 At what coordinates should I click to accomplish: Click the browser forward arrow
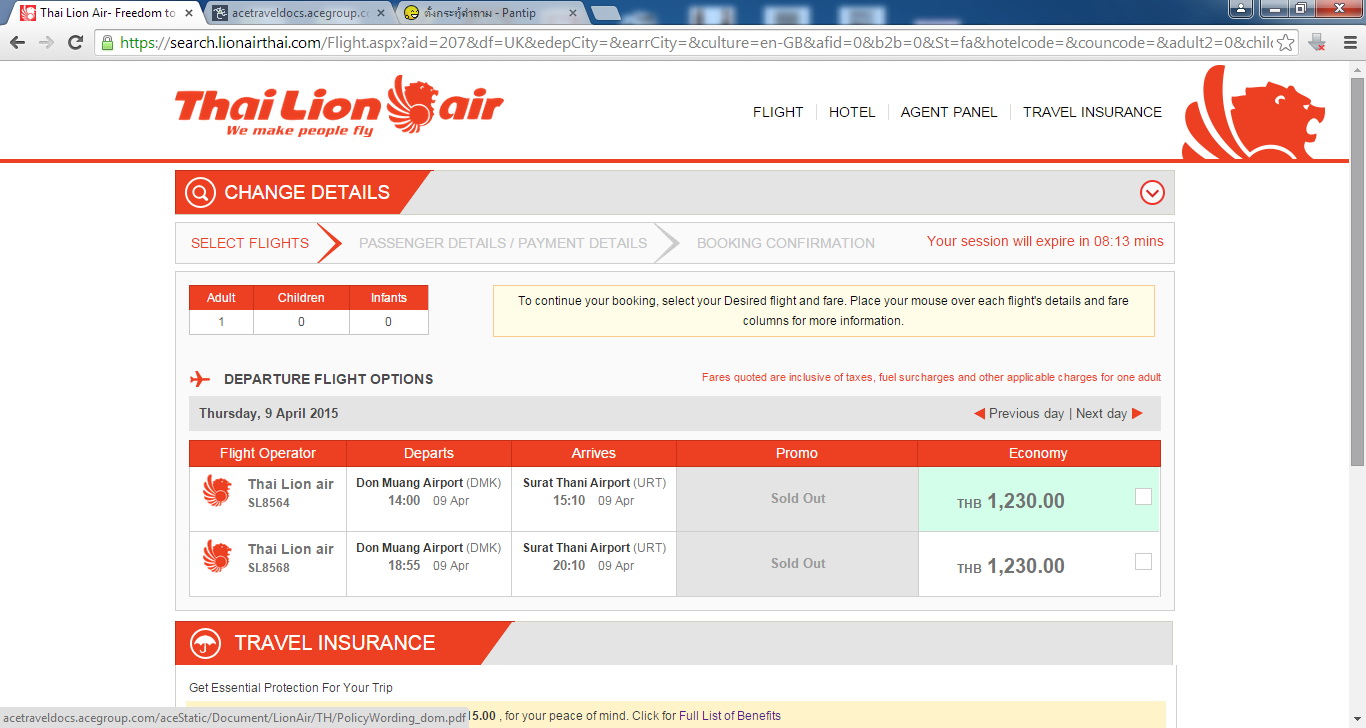click(x=46, y=42)
